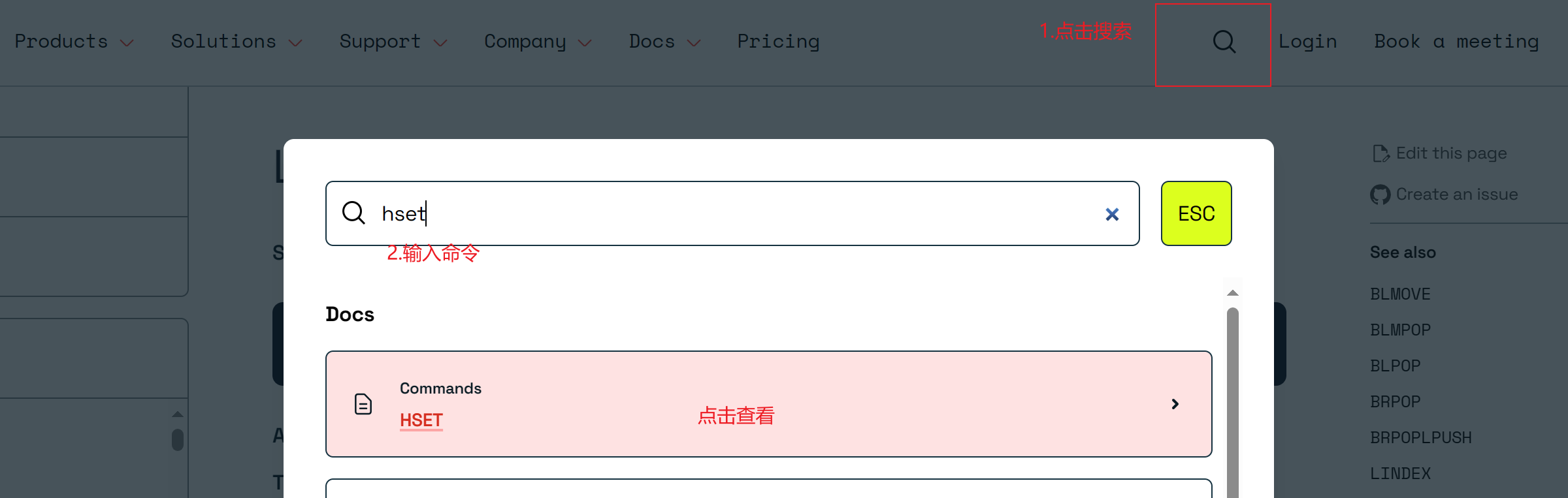Click the pencil icon beside Edit this page
This screenshot has height=498, width=1568.
1380,153
